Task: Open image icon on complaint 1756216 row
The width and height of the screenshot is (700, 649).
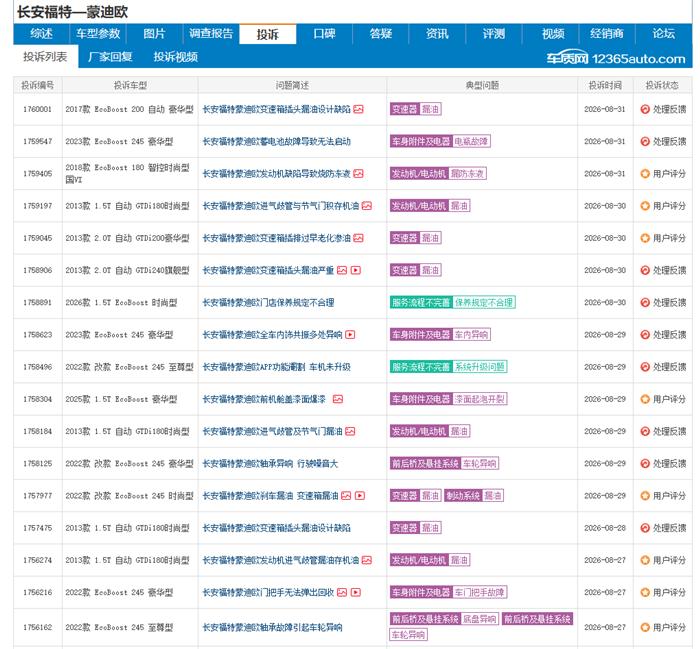Action: [342, 592]
